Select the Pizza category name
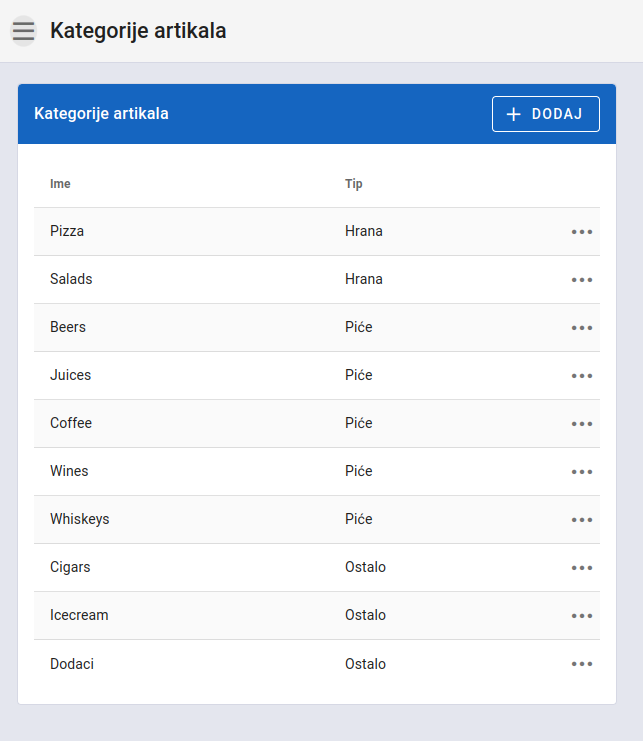643x741 pixels. [x=67, y=231]
